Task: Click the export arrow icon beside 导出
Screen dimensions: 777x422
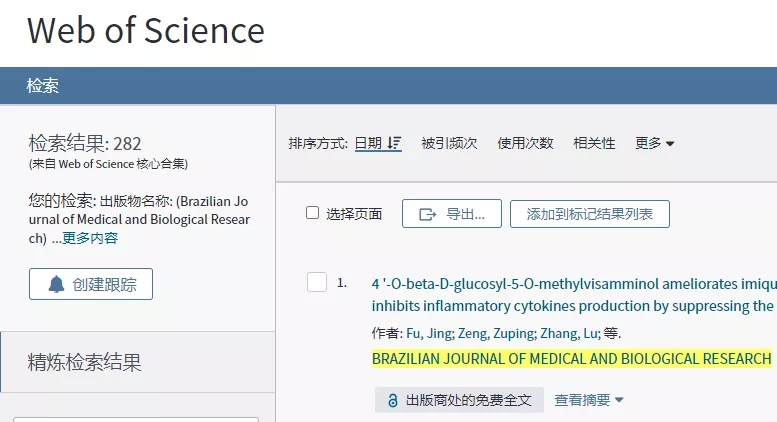Action: [x=428, y=214]
